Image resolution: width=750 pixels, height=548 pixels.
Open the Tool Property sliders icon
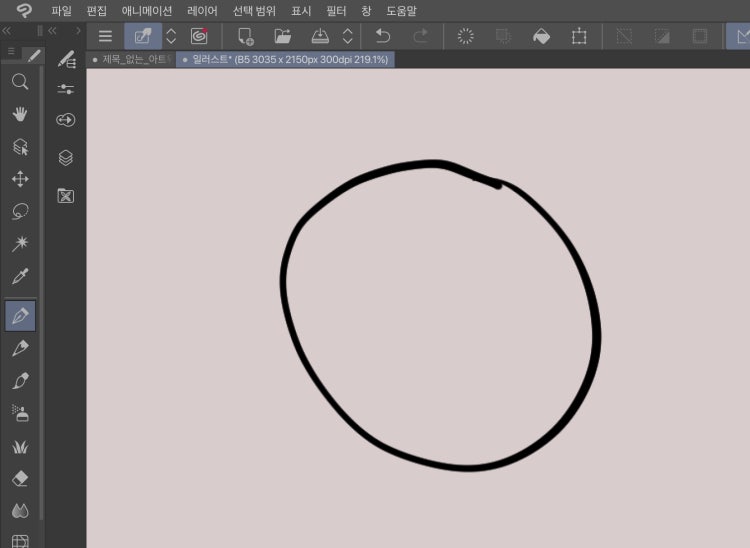click(x=66, y=89)
